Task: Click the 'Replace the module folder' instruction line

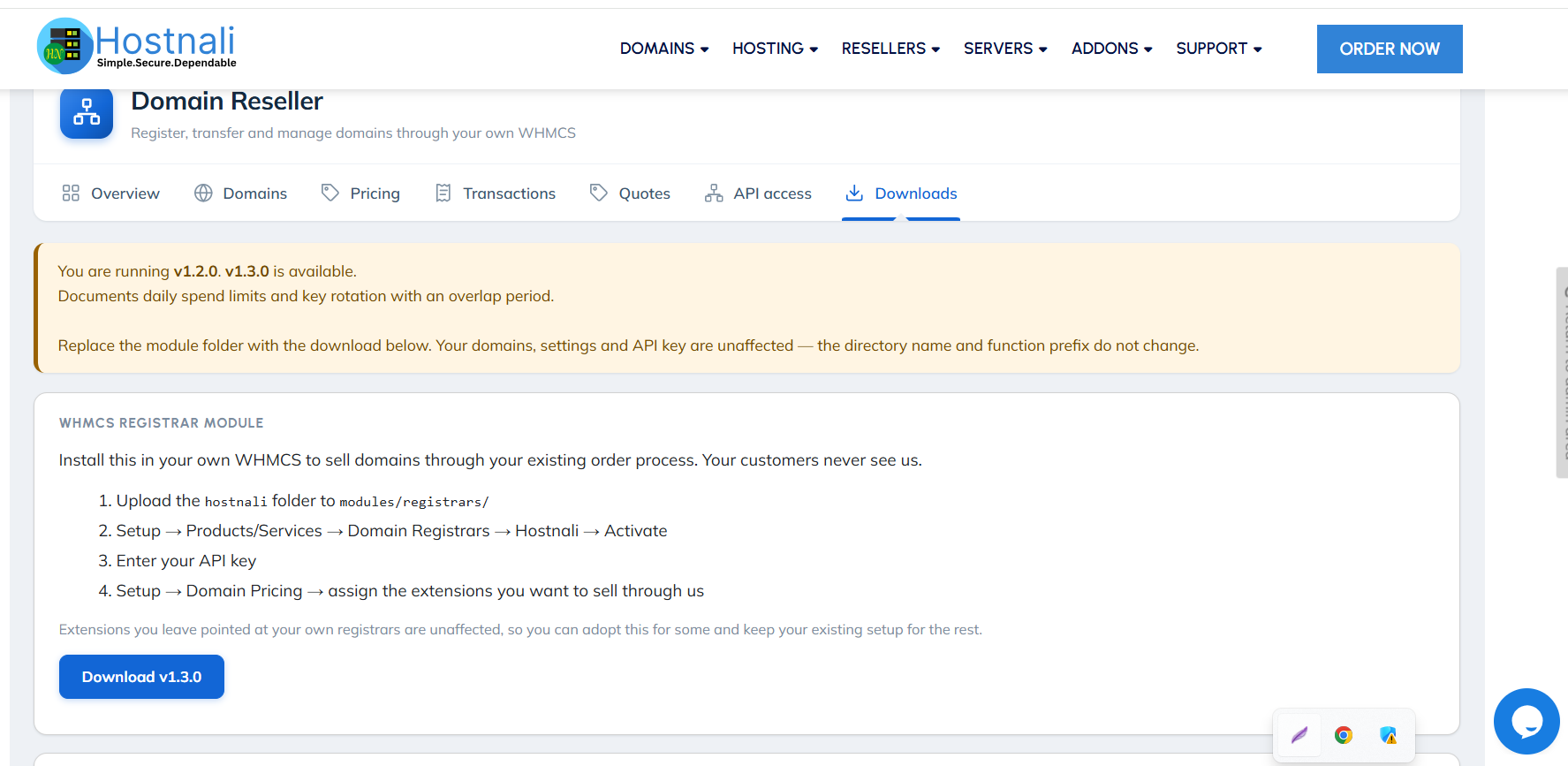Action: pyautogui.click(x=628, y=345)
